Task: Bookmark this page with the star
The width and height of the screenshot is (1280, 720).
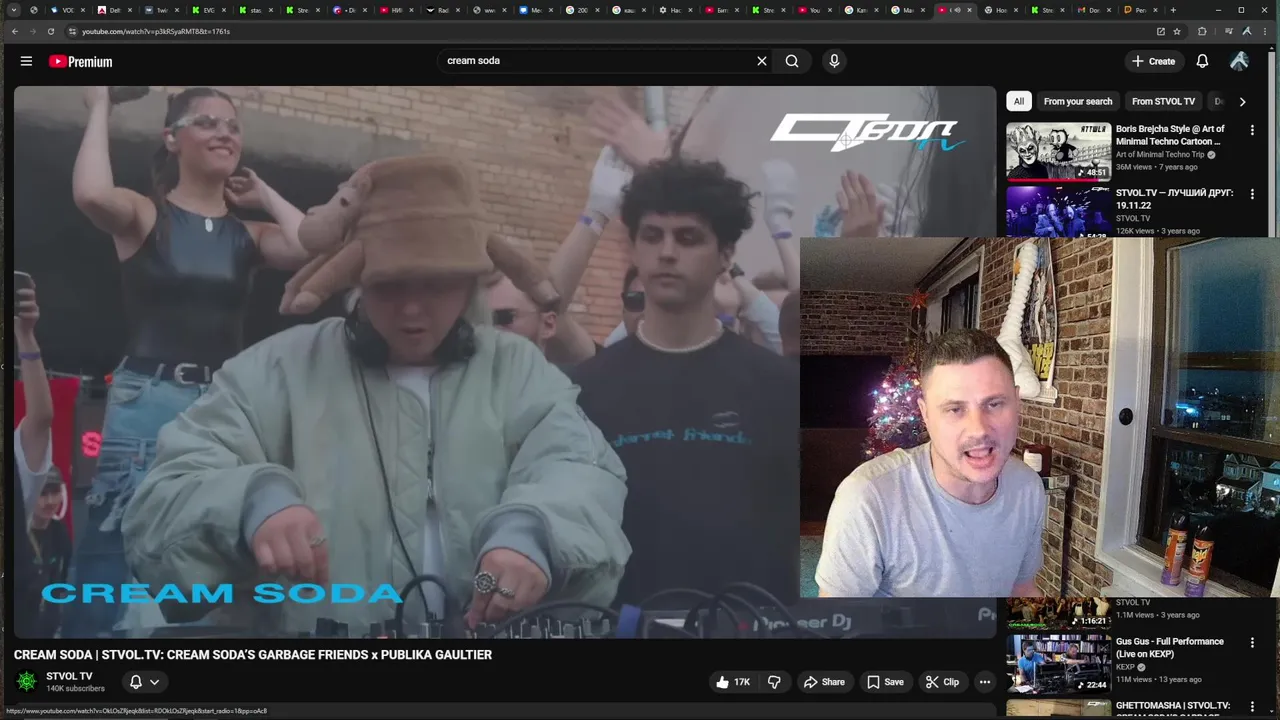Action: tap(1177, 31)
